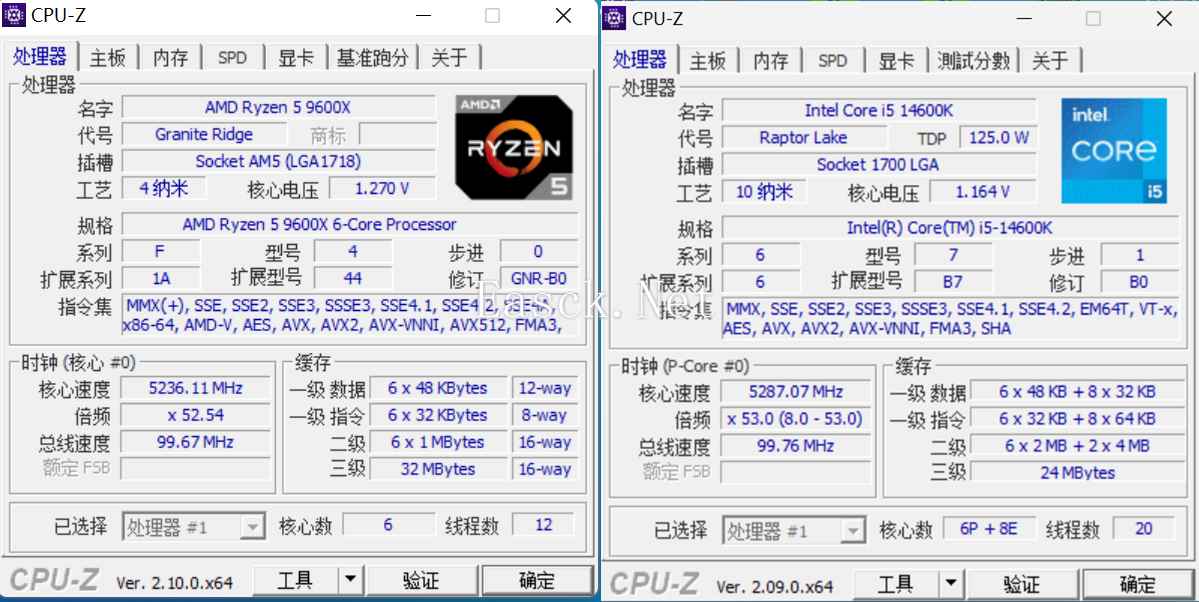Click the Granite Ridge code name field
1199x602 pixels.
tap(203, 135)
